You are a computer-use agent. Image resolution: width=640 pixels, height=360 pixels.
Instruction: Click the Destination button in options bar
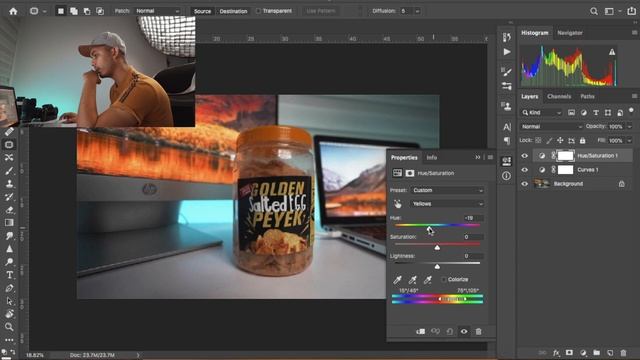point(233,11)
